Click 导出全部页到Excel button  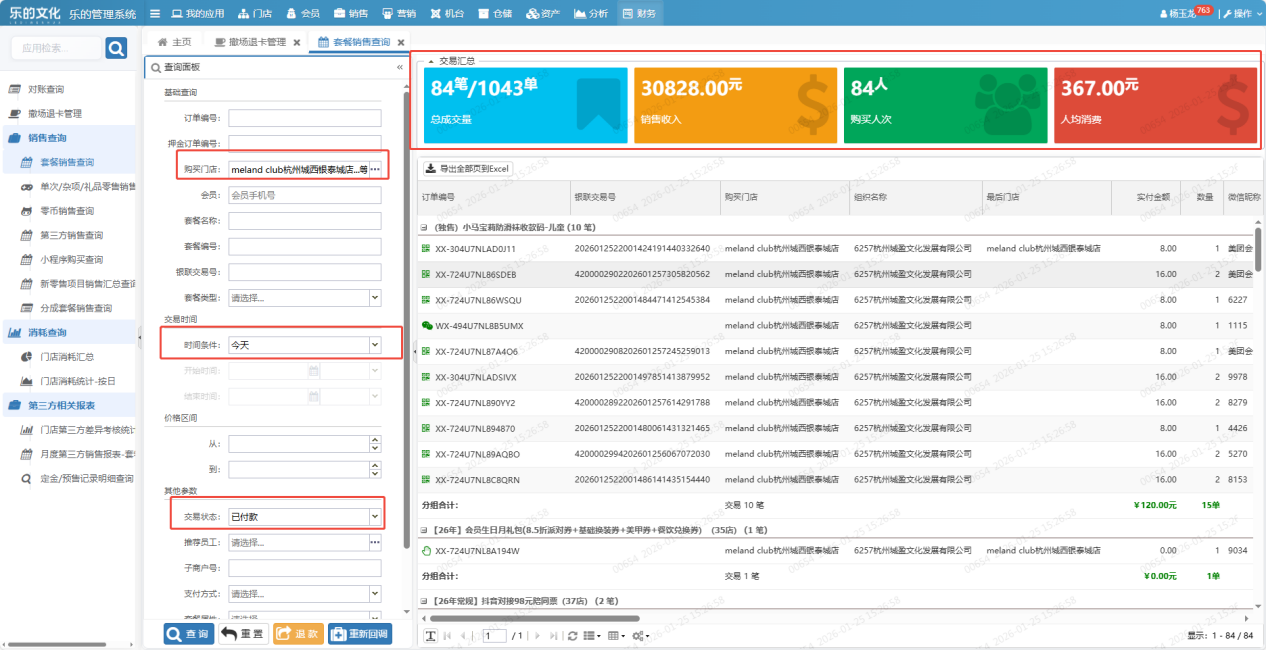(x=468, y=168)
